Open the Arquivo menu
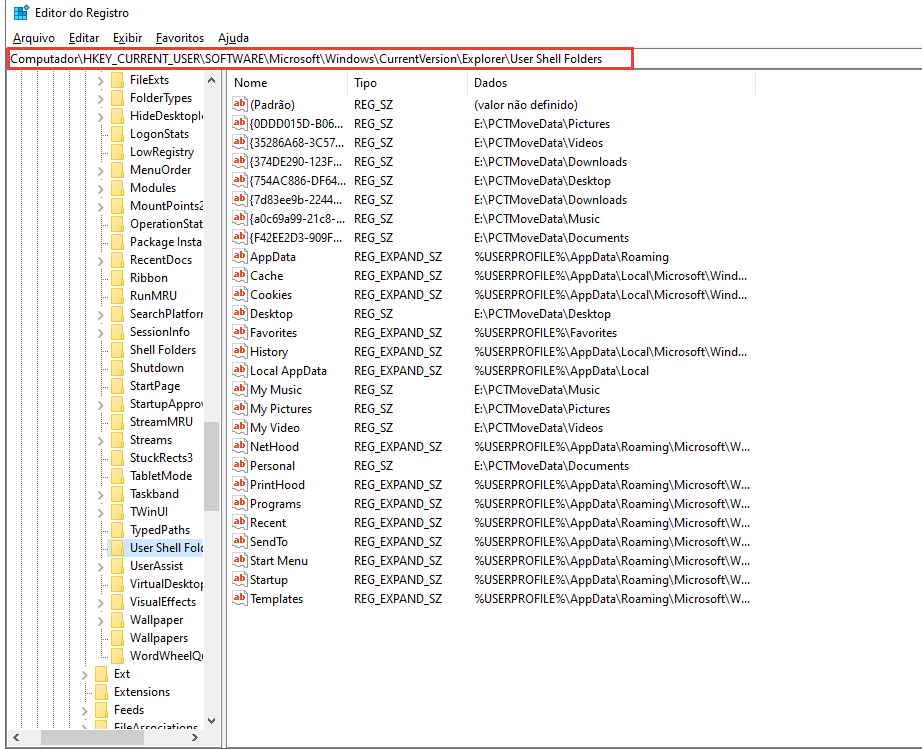Screen dimensions: 922x749 34,38
